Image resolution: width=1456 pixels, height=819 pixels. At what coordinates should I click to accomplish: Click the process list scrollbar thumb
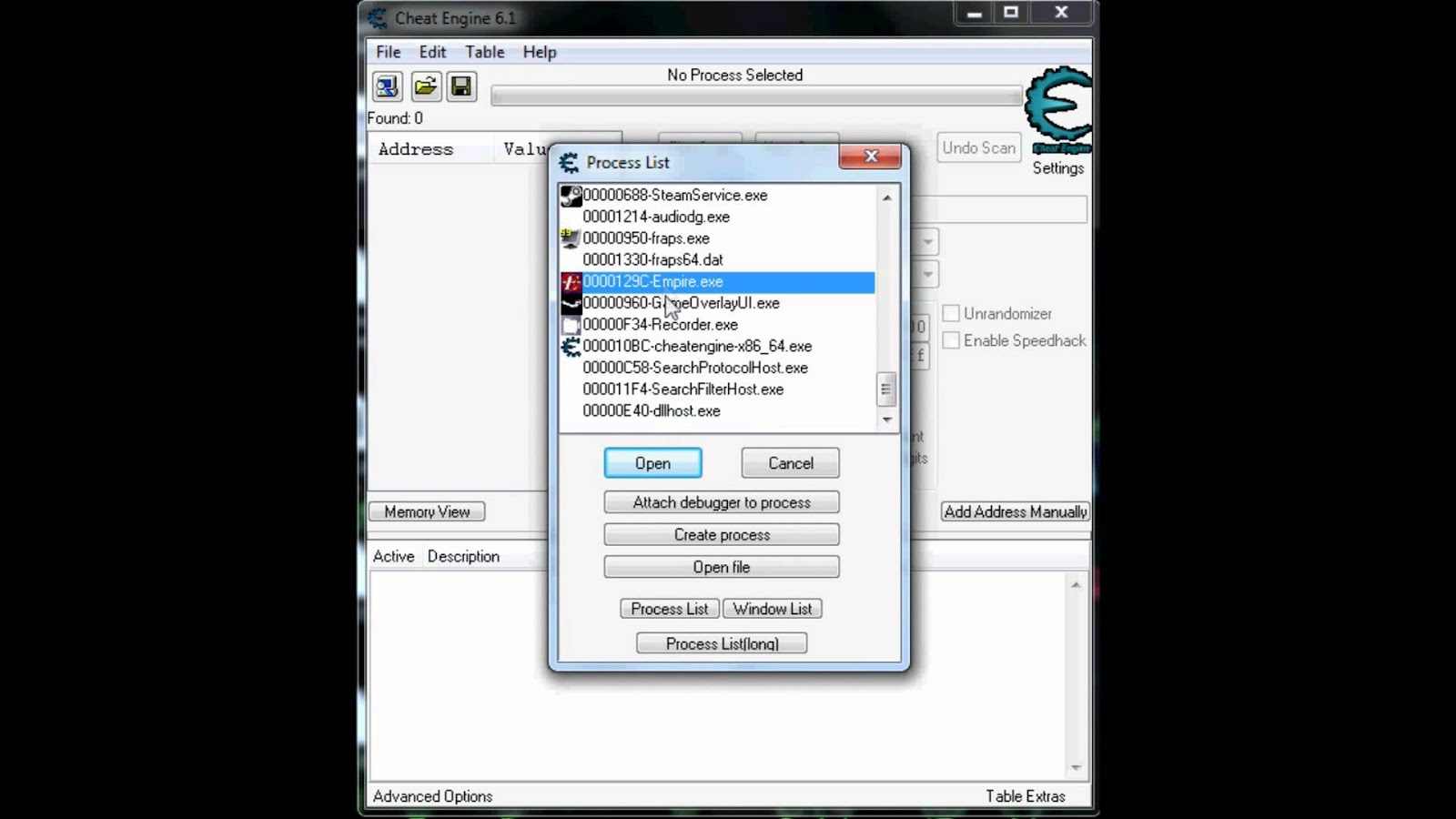[x=885, y=389]
